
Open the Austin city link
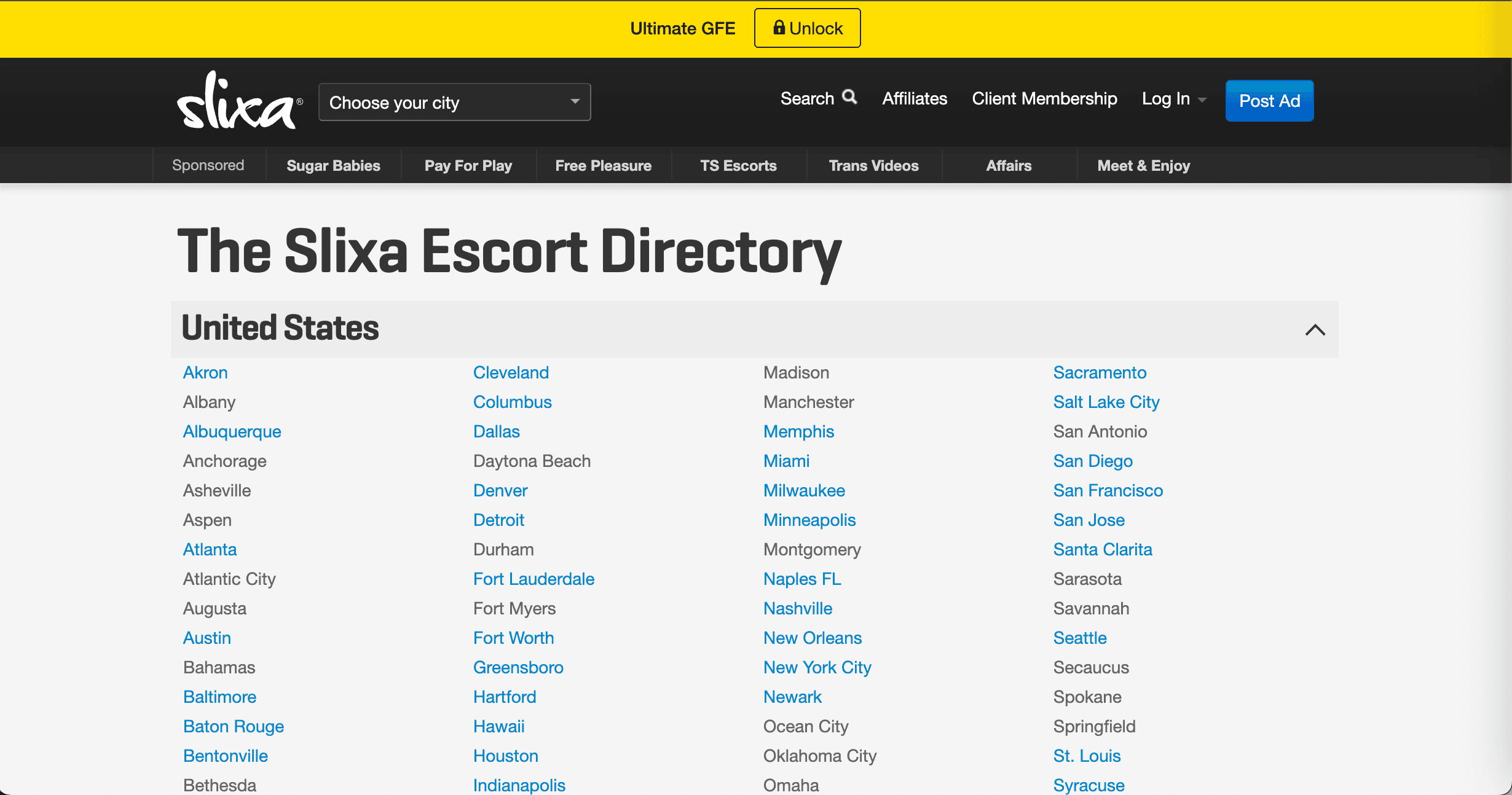[x=207, y=638]
